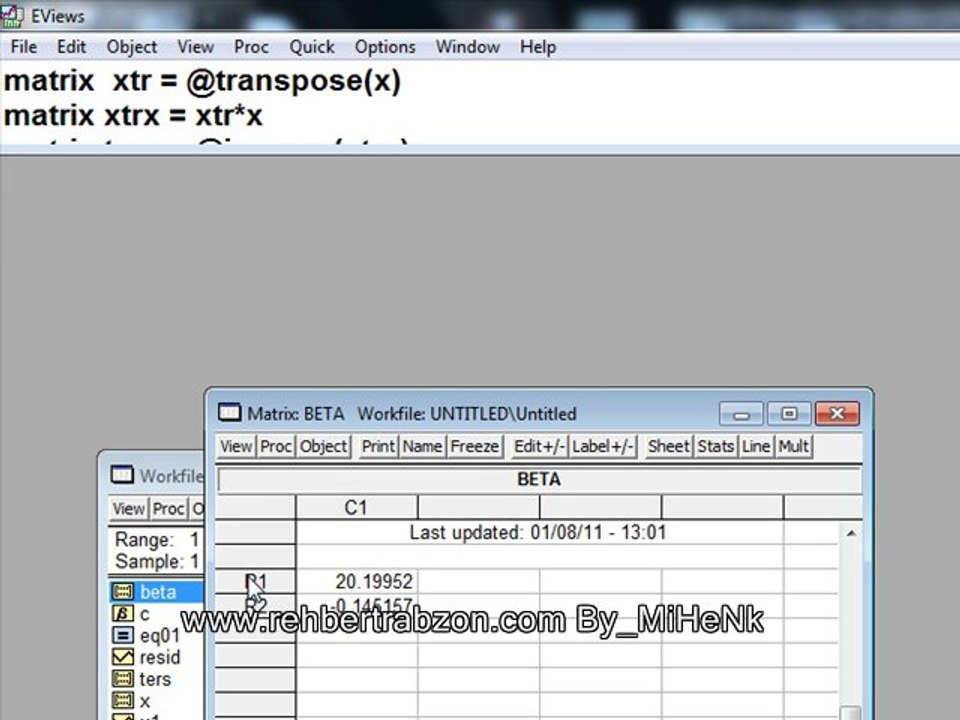Select the C1 column header

(356, 508)
